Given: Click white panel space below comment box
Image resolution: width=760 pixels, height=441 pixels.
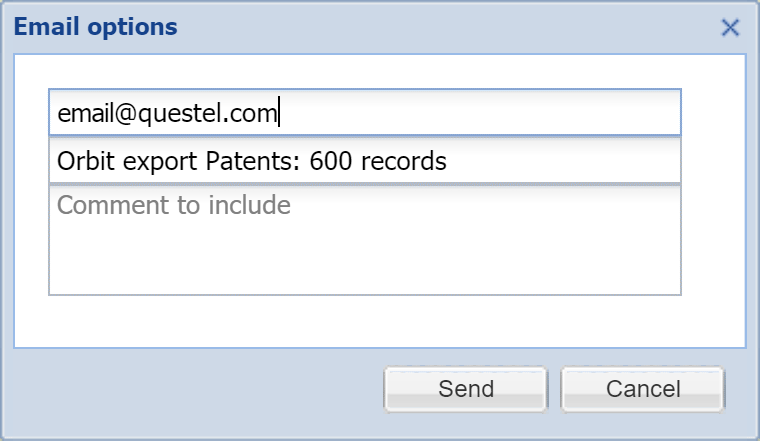Looking at the screenshot, I should (380, 322).
